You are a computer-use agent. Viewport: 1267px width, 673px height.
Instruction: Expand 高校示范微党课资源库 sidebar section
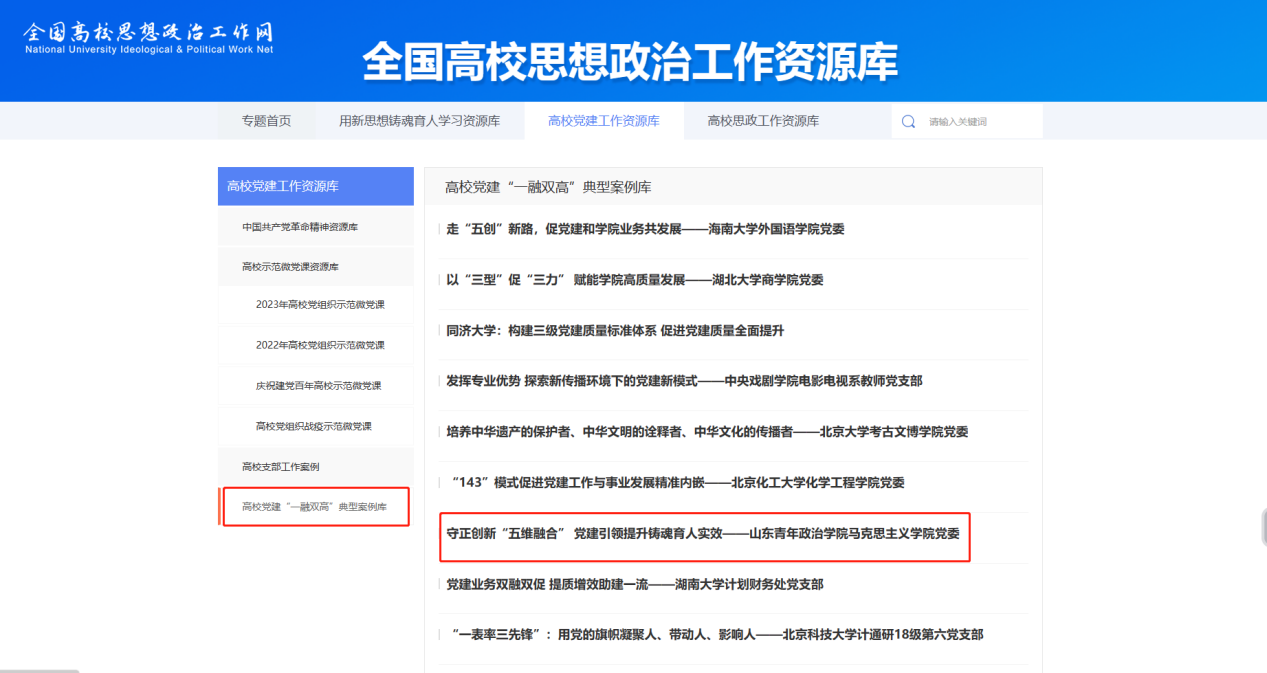[x=290, y=267]
